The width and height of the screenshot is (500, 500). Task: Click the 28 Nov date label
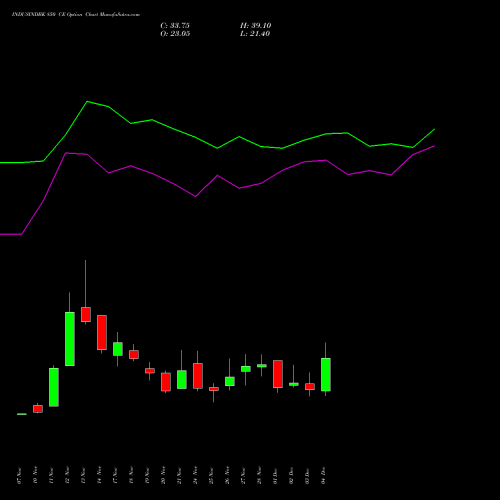click(259, 476)
